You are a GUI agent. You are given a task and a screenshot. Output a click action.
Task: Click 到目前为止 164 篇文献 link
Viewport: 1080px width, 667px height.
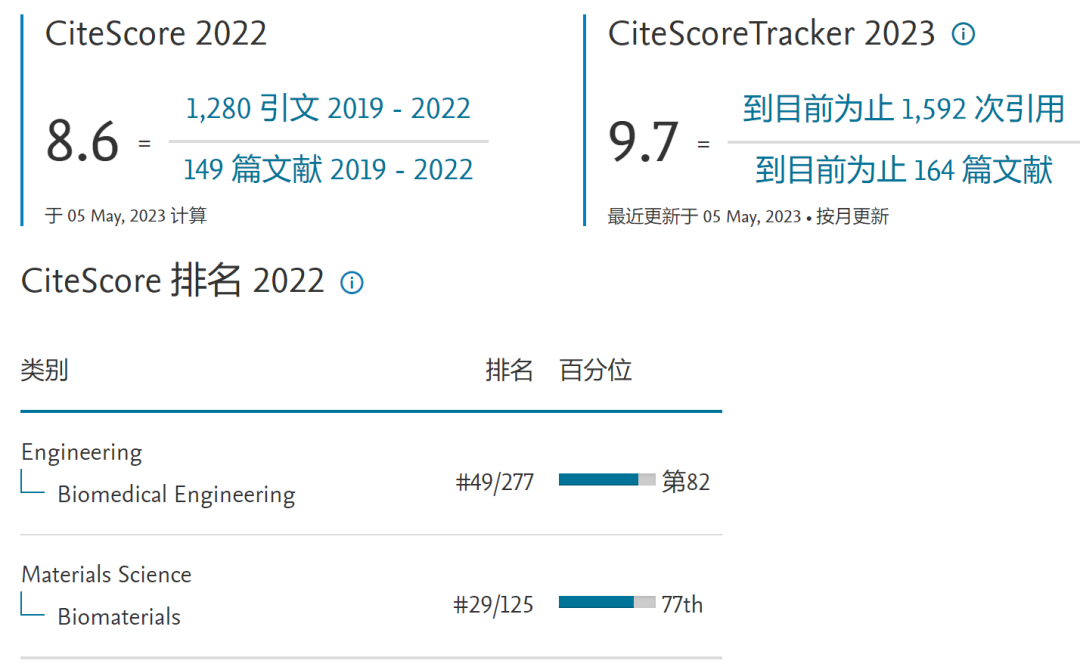point(904,170)
